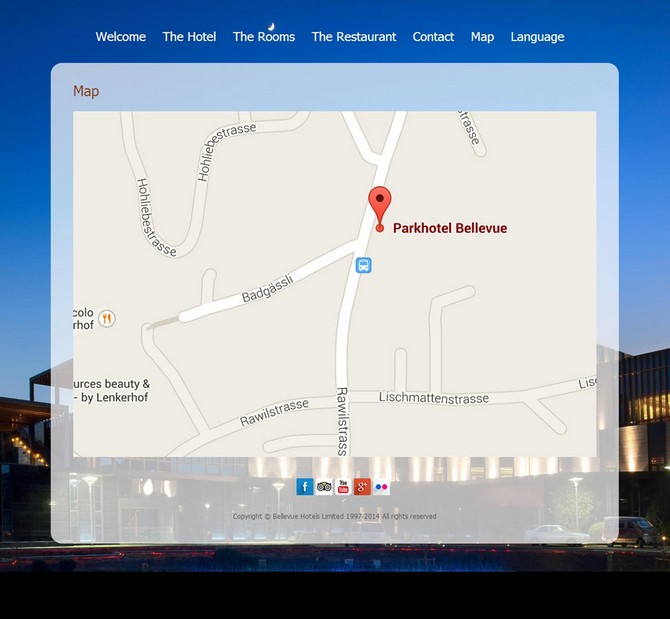Open The Hotel menu item

[x=189, y=37]
